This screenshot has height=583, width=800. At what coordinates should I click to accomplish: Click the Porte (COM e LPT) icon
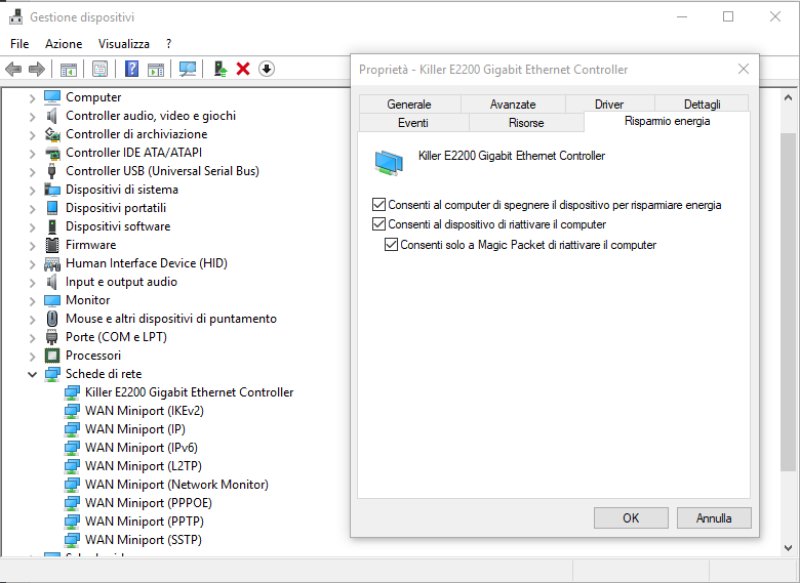point(52,337)
